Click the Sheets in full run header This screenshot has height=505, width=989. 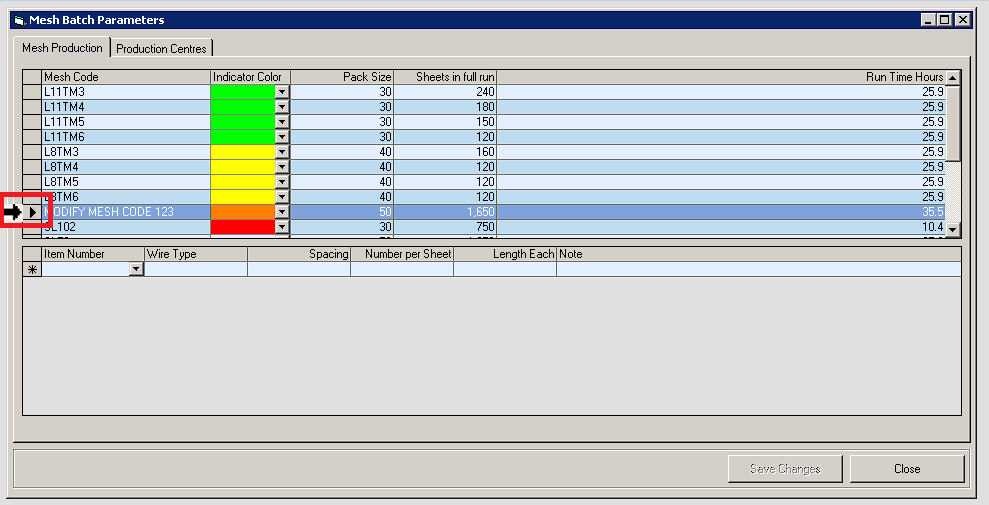(x=445, y=77)
